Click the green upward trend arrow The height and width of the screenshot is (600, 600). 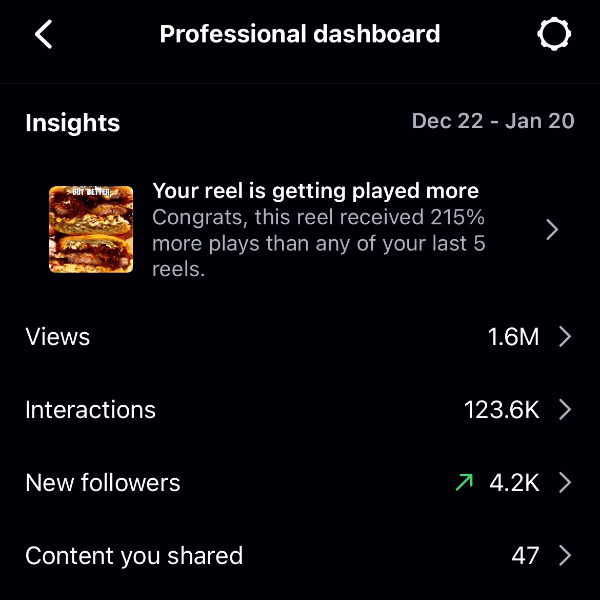464,483
